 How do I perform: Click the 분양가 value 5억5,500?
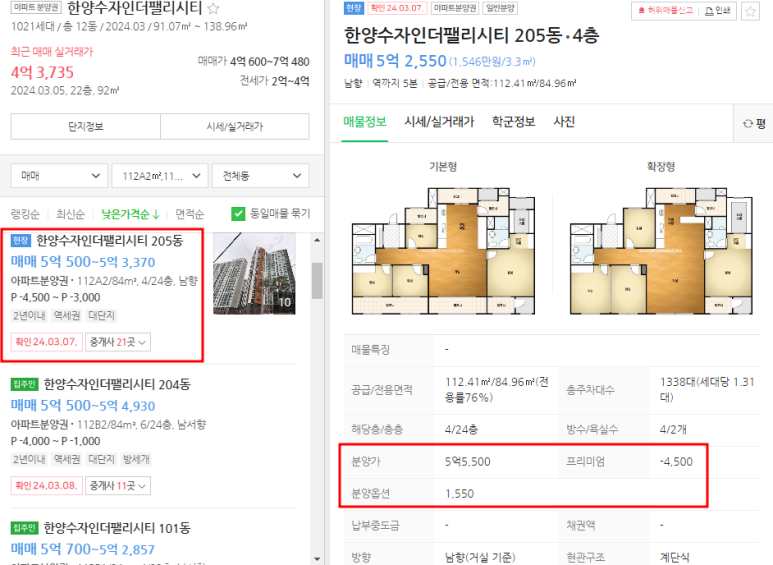(x=467, y=462)
